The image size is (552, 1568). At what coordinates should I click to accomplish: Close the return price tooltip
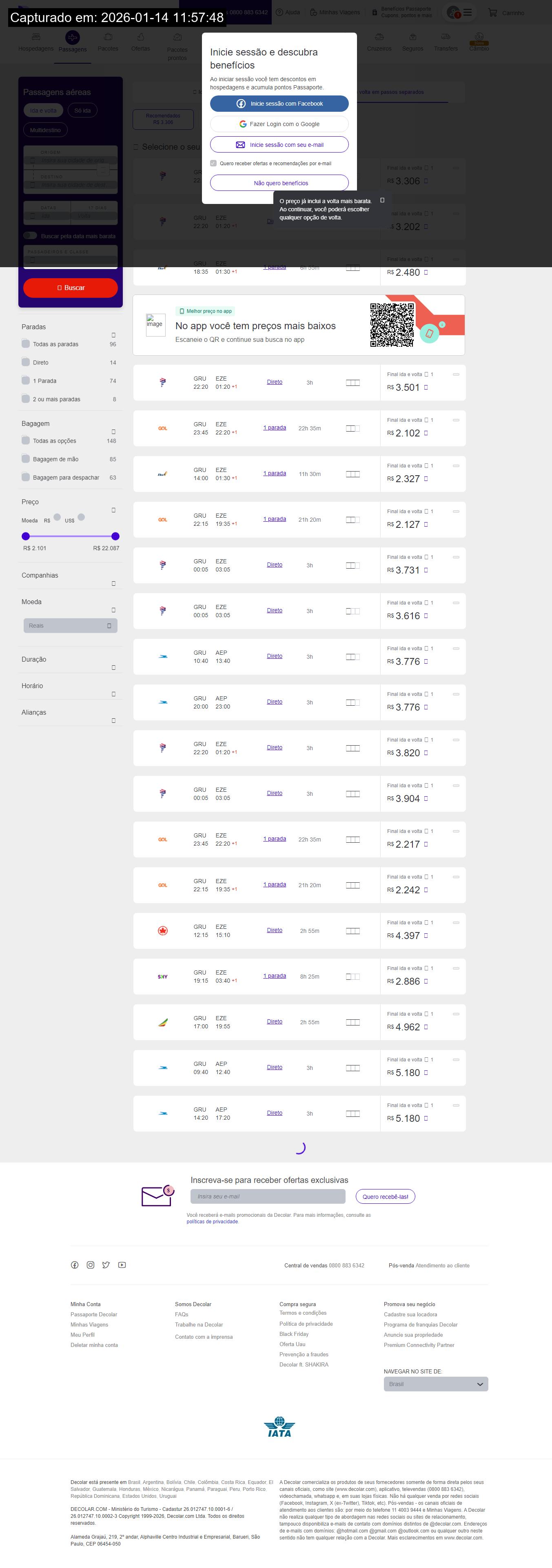coord(382,200)
